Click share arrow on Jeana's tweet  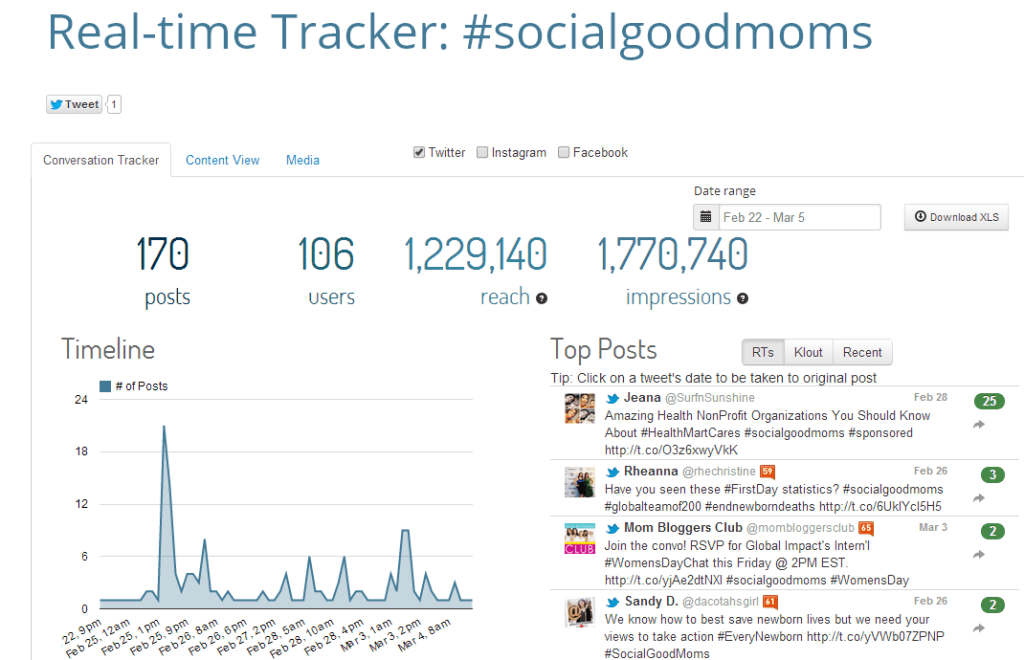[979, 425]
